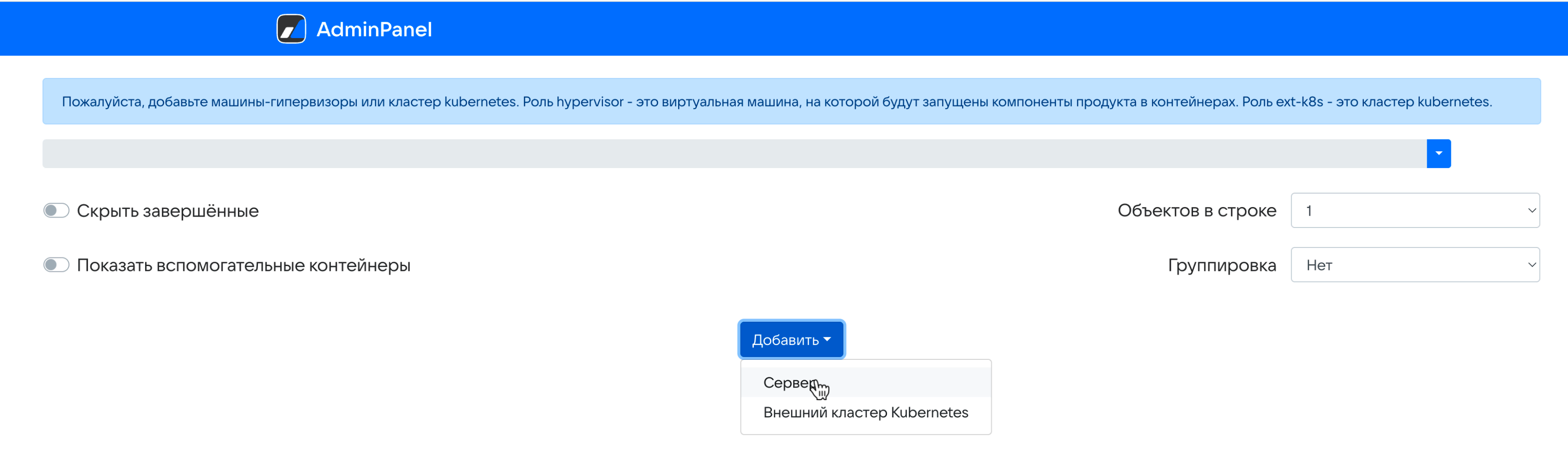This screenshot has height=455, width=1568.
Task: Click the blue informational hint banner
Action: click(x=791, y=102)
